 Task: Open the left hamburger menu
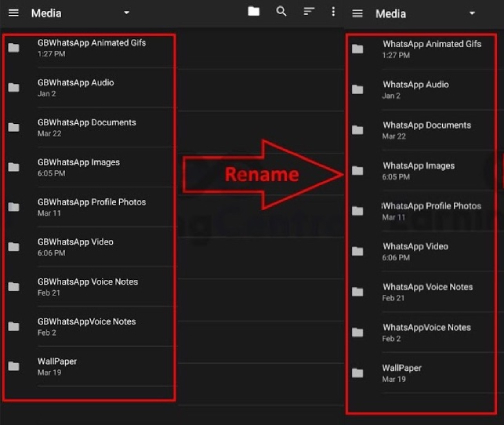pyautogui.click(x=14, y=13)
